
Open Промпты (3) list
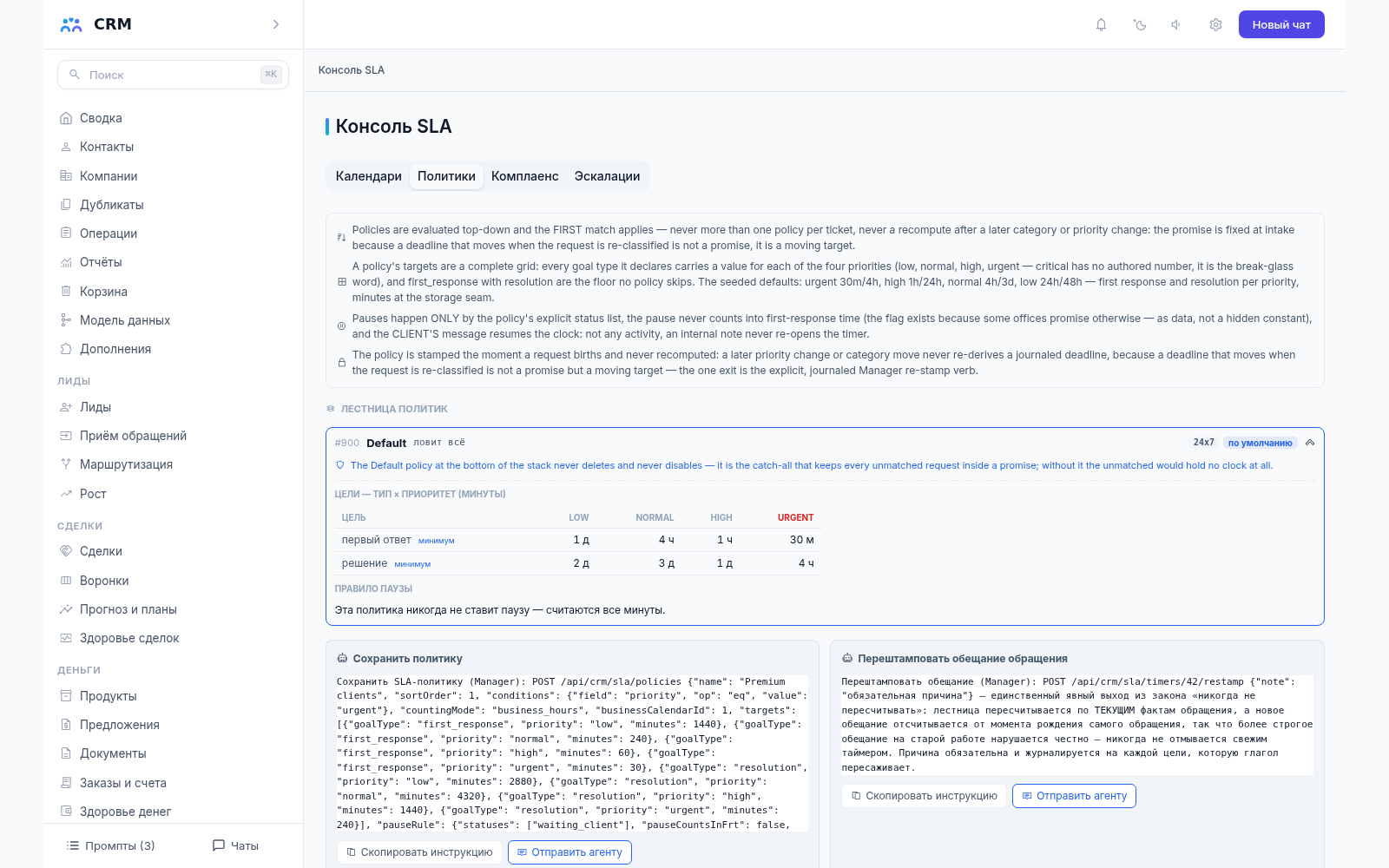pyautogui.click(x=111, y=845)
